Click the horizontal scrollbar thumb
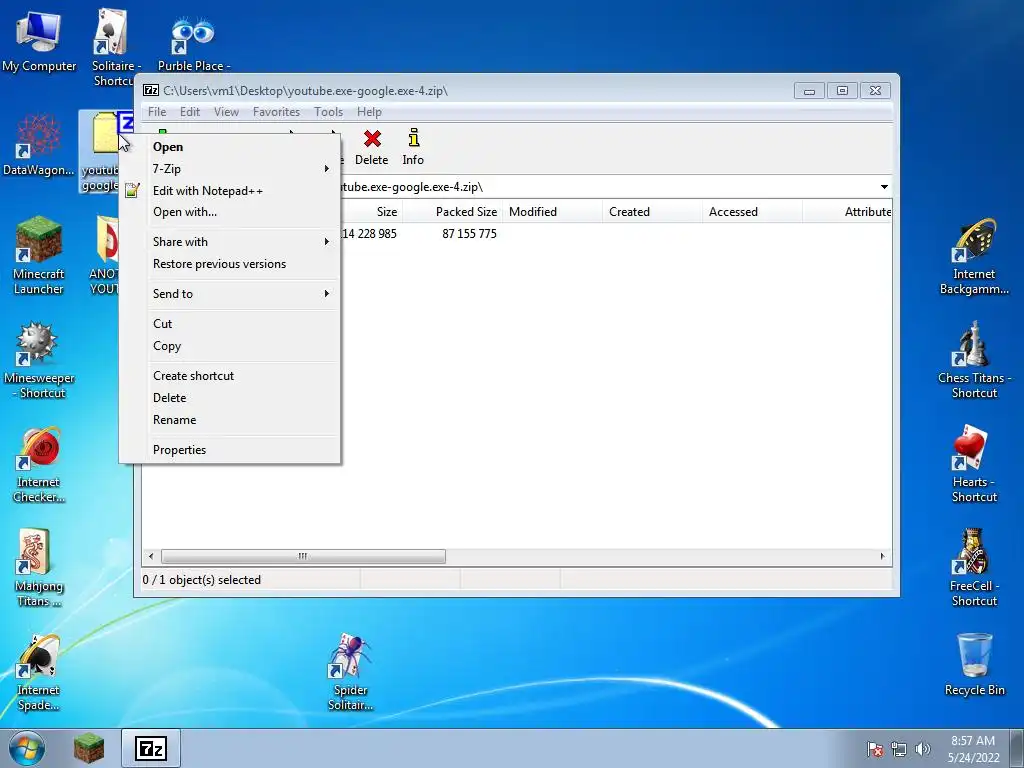 pos(304,556)
